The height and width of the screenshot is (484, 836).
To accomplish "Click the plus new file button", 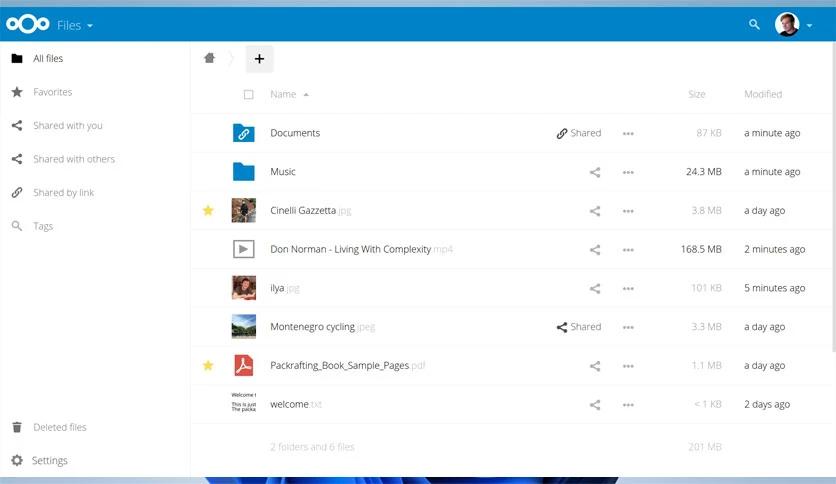I will (x=259, y=59).
